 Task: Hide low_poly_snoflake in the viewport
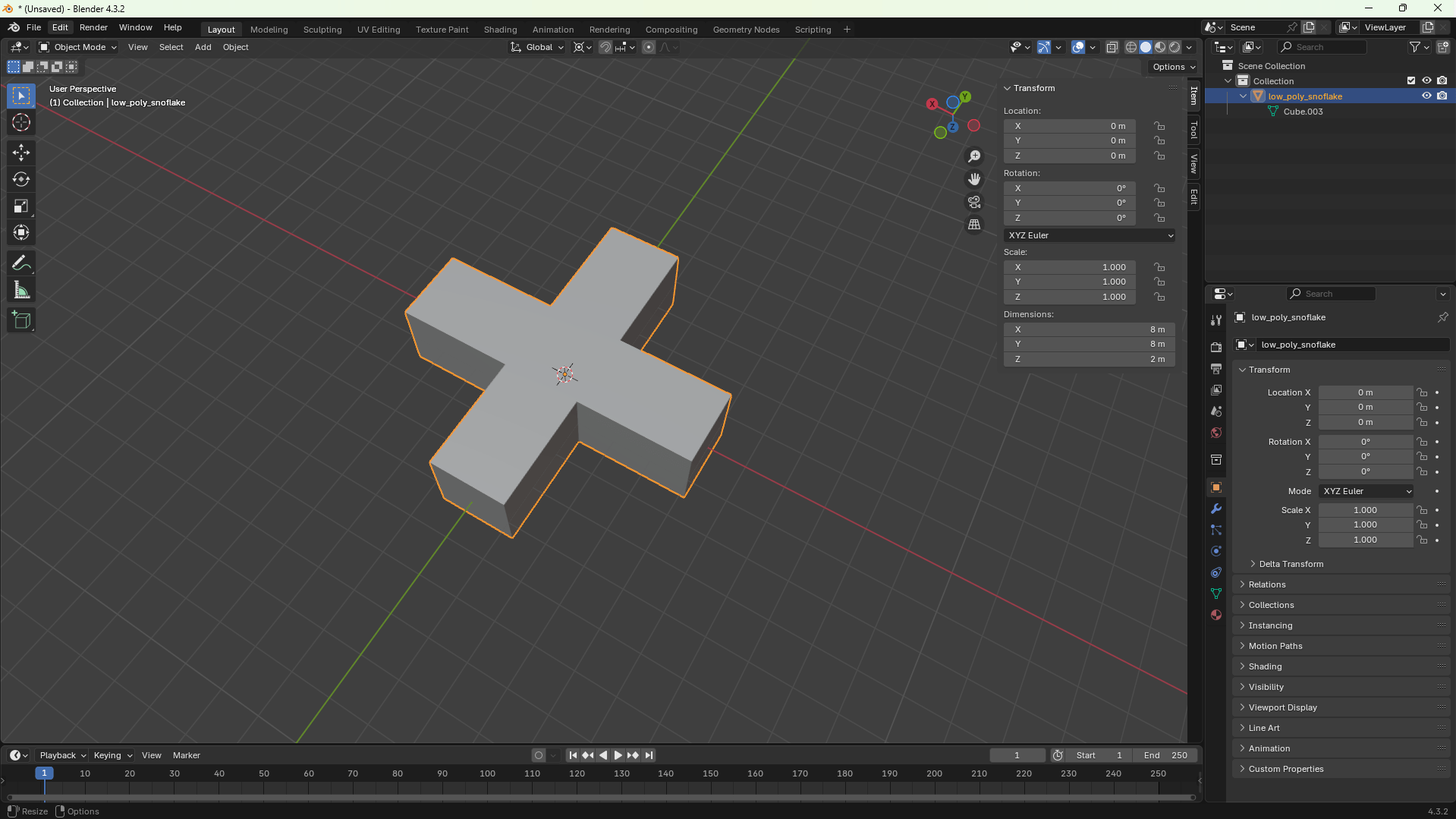tap(1426, 96)
